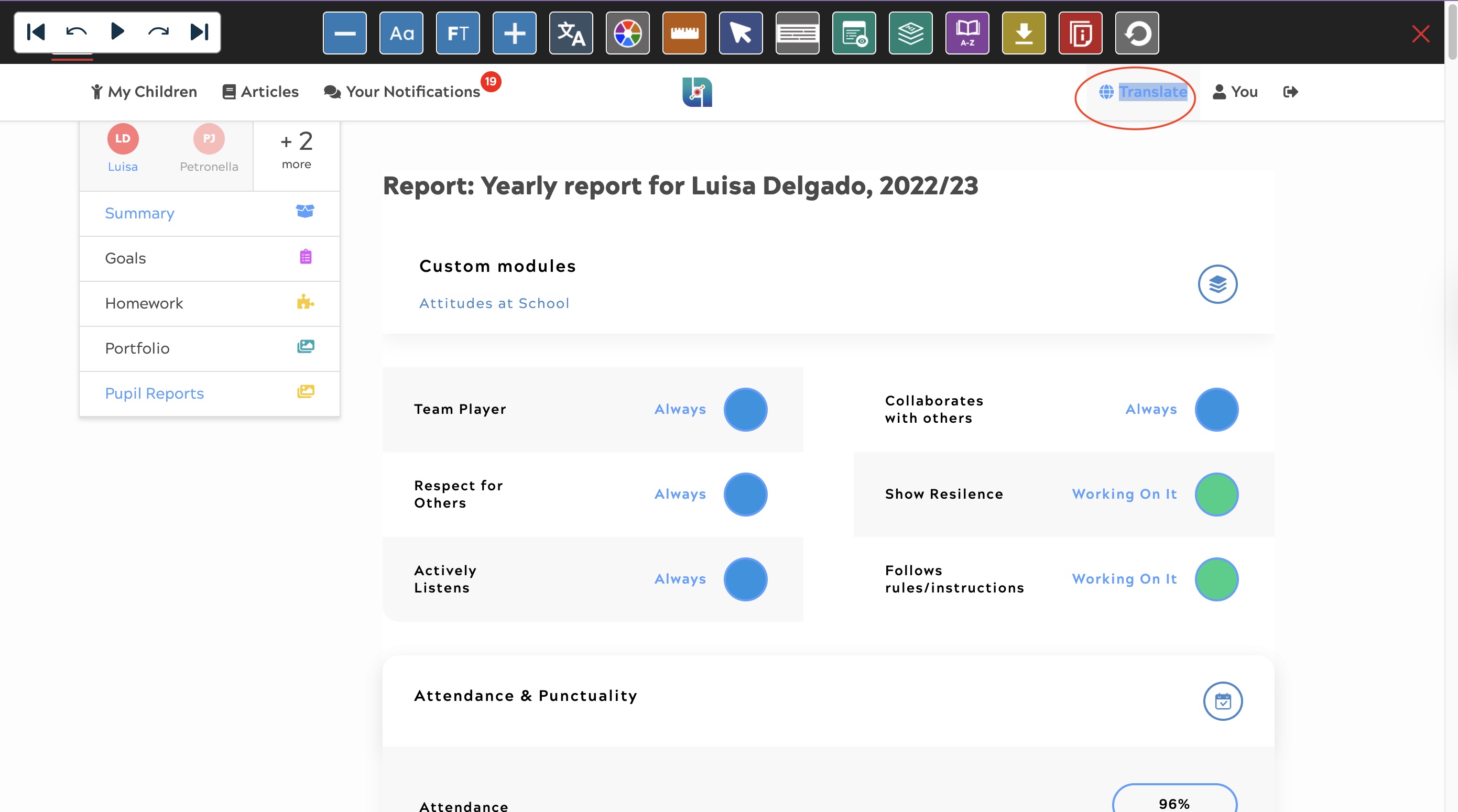This screenshot has width=1458, height=812.
Task: Click the colour wheel toolbar icon
Action: point(627,33)
